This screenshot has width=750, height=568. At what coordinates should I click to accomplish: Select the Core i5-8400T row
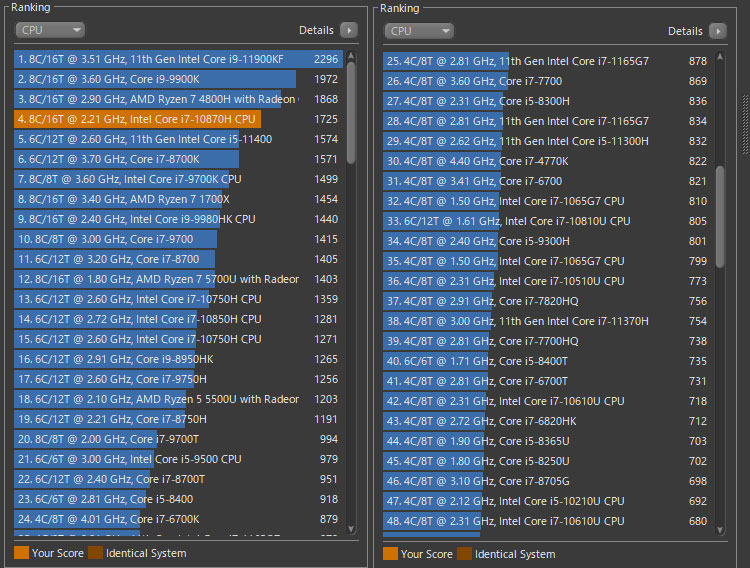[548, 361]
